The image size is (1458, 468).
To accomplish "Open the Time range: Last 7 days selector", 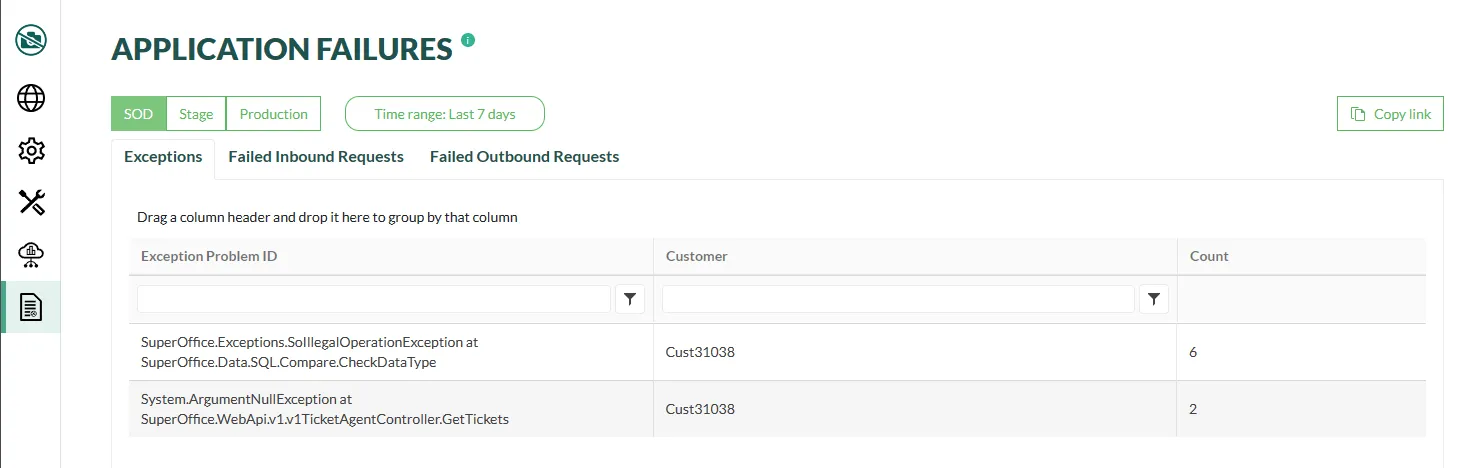I will (x=444, y=114).
